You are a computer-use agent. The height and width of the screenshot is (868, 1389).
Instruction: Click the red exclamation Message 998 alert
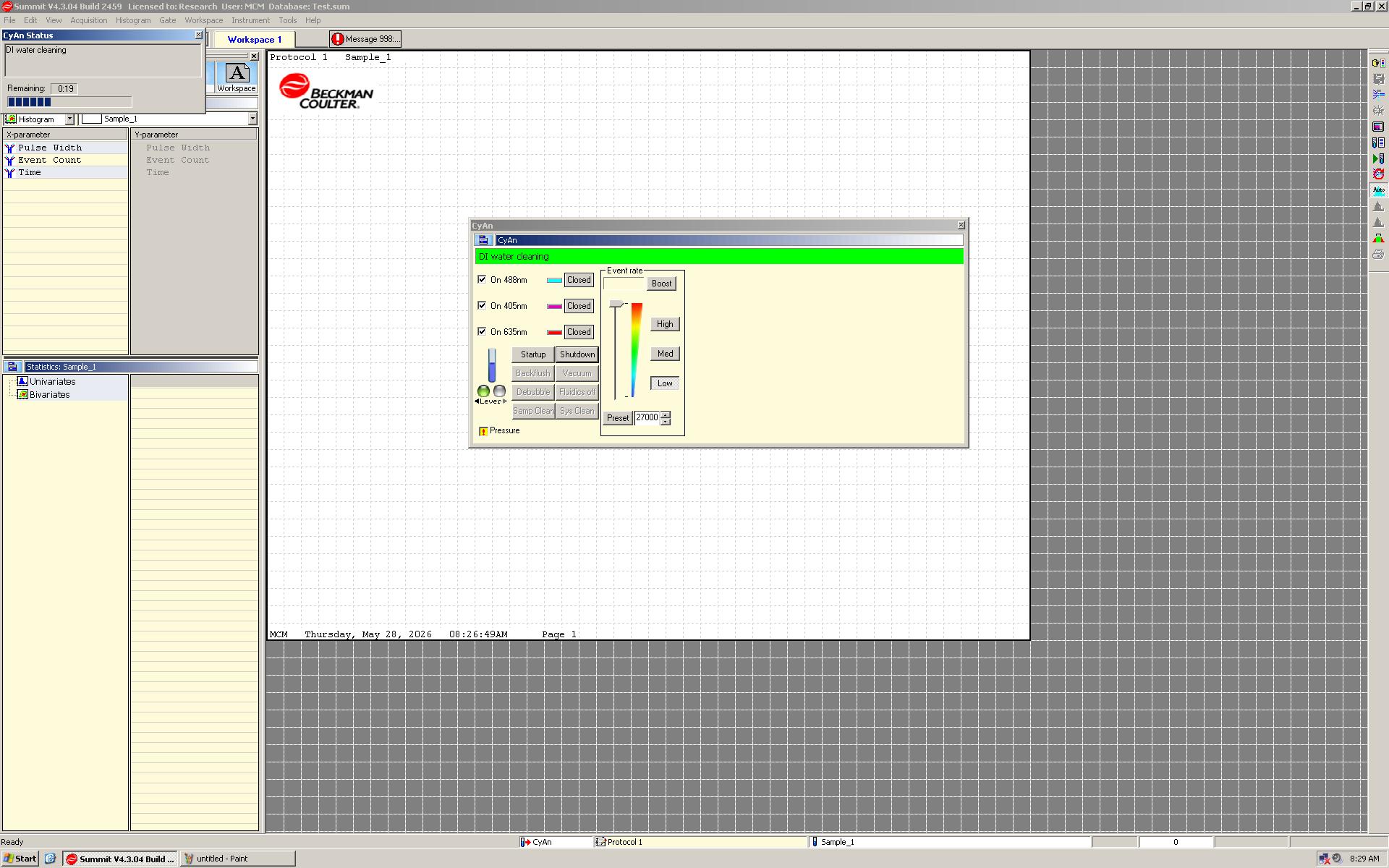click(x=365, y=39)
